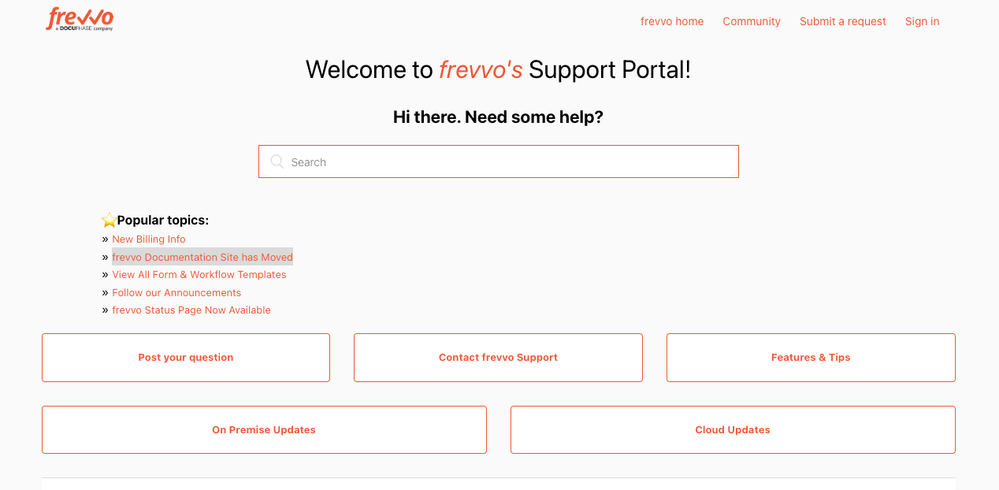
Task: Click Contact frevvo Support button
Action: (498, 357)
